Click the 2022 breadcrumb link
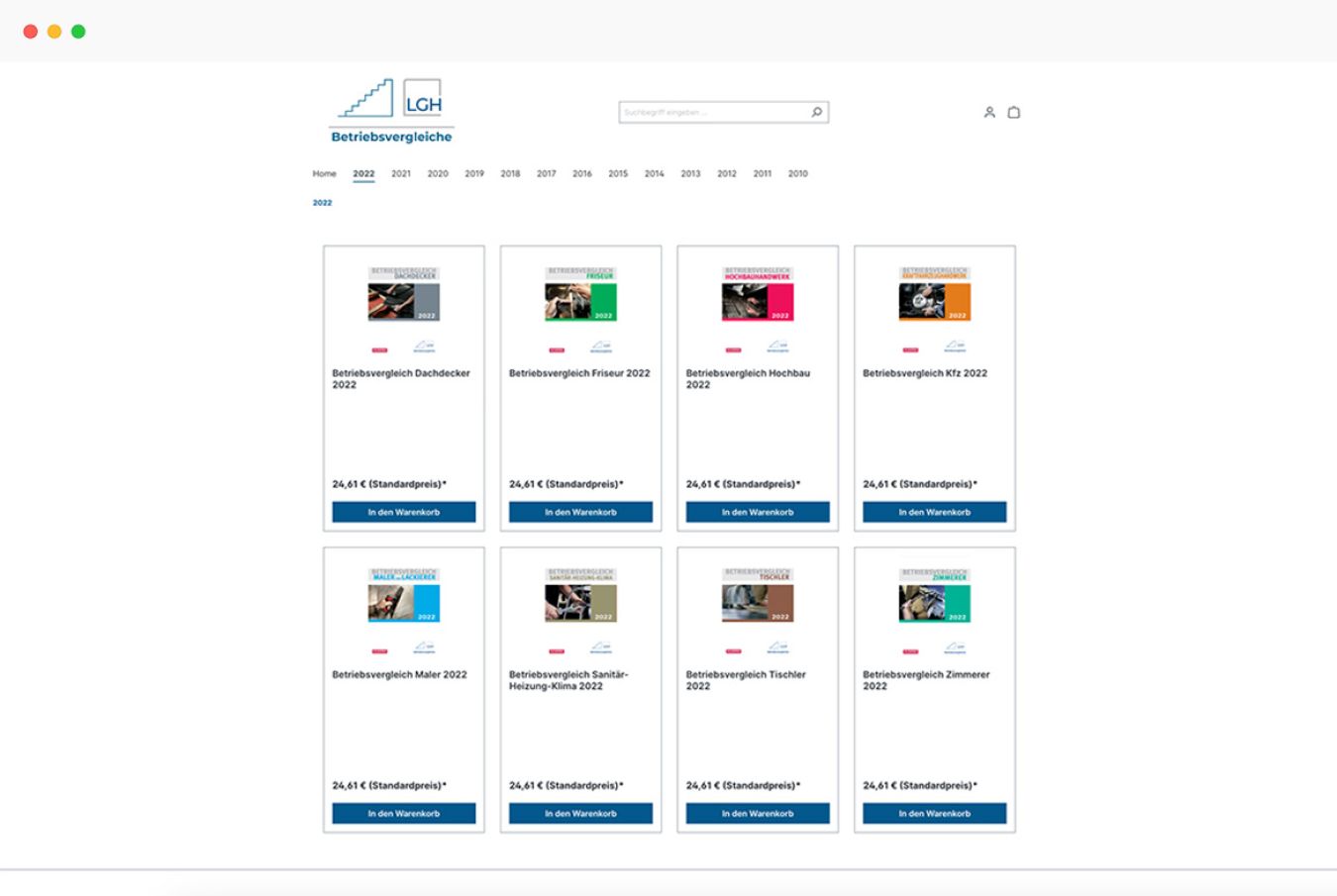The height and width of the screenshot is (896, 1337). 322,203
